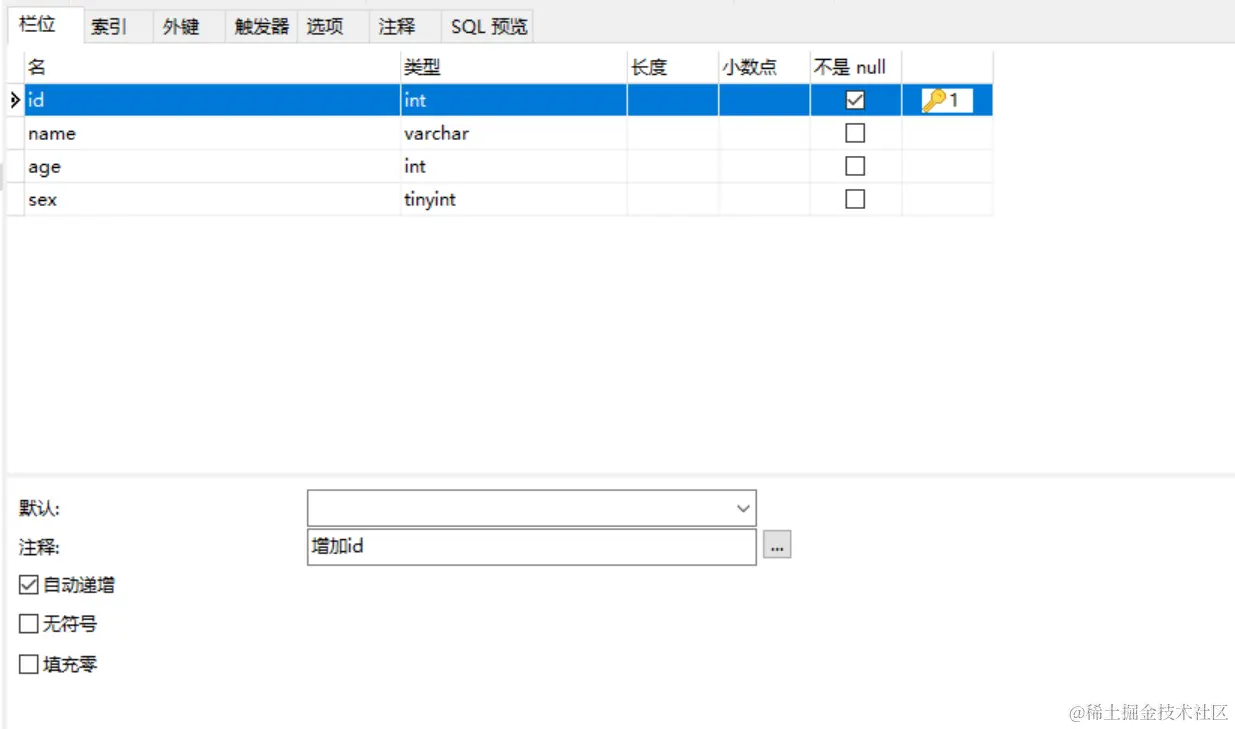Check the not null box for name
The height and width of the screenshot is (729, 1235).
click(x=855, y=133)
